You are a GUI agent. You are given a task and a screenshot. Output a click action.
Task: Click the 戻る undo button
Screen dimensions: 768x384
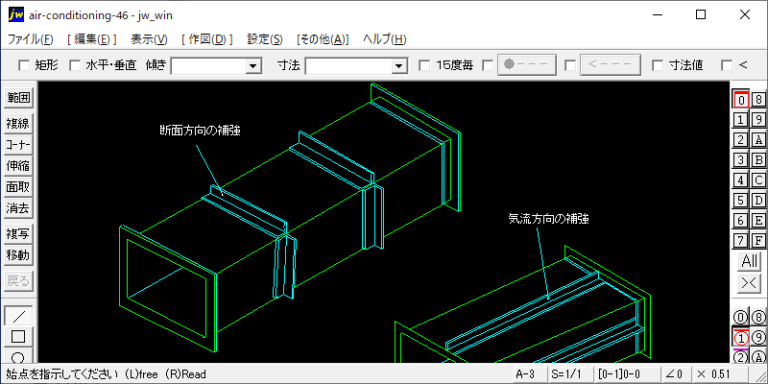point(18,281)
